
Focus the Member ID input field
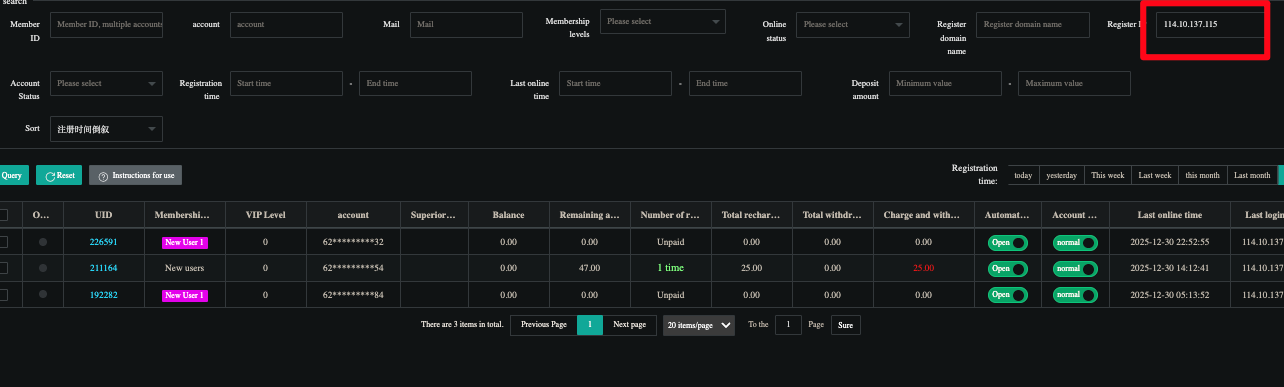106,24
